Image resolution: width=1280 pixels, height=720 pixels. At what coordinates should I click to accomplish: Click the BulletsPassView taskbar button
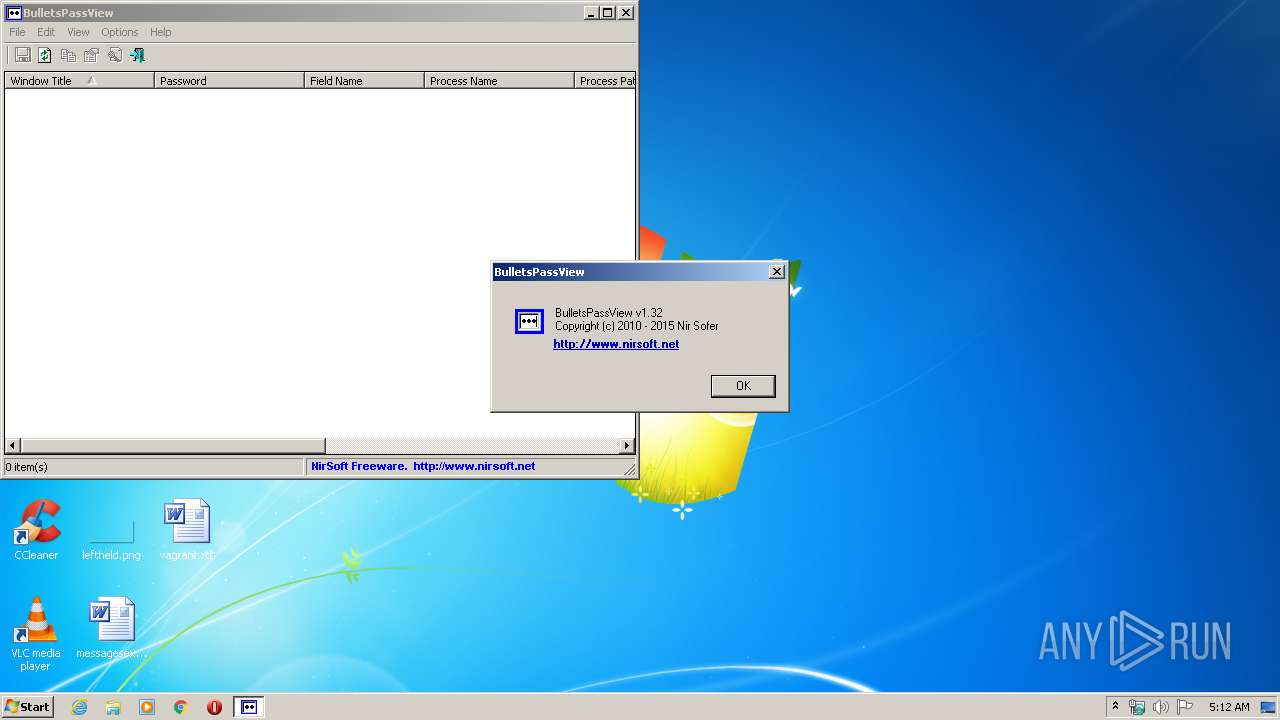point(249,707)
